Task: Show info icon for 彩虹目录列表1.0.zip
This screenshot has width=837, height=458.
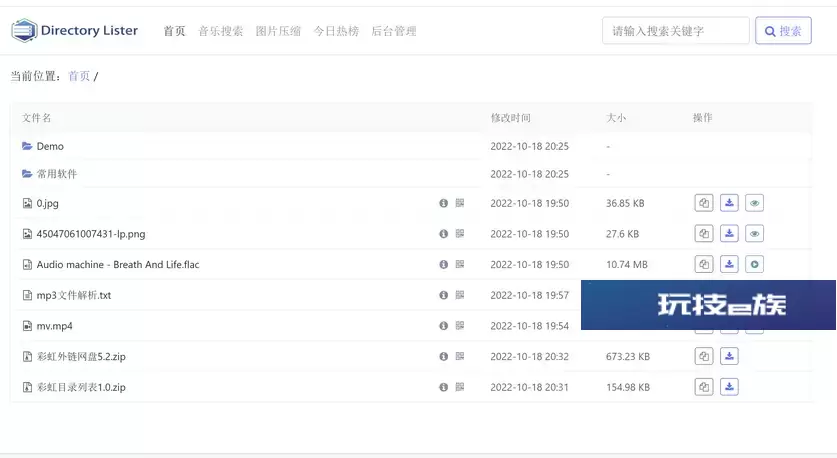Action: tap(443, 387)
